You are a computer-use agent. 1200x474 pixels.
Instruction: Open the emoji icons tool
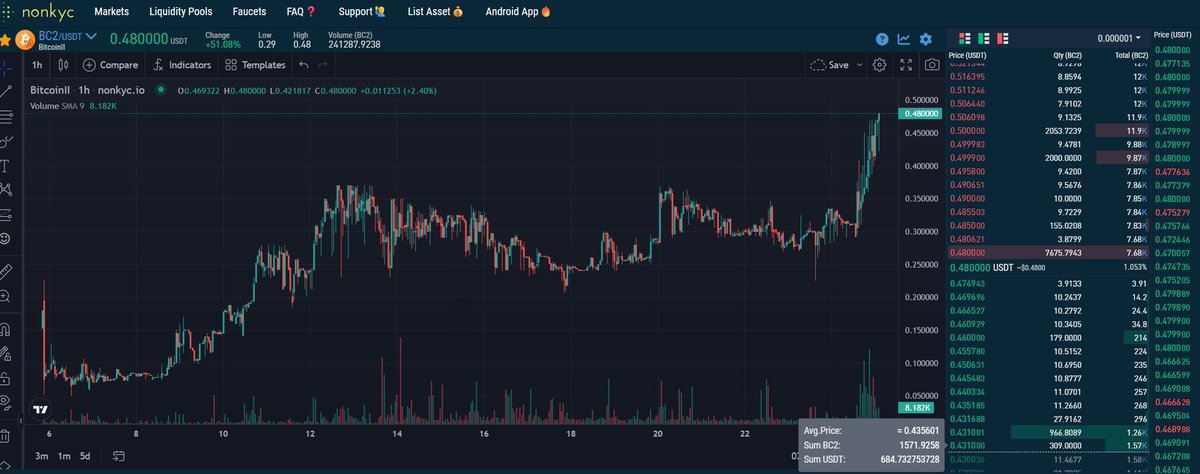pos(6,239)
